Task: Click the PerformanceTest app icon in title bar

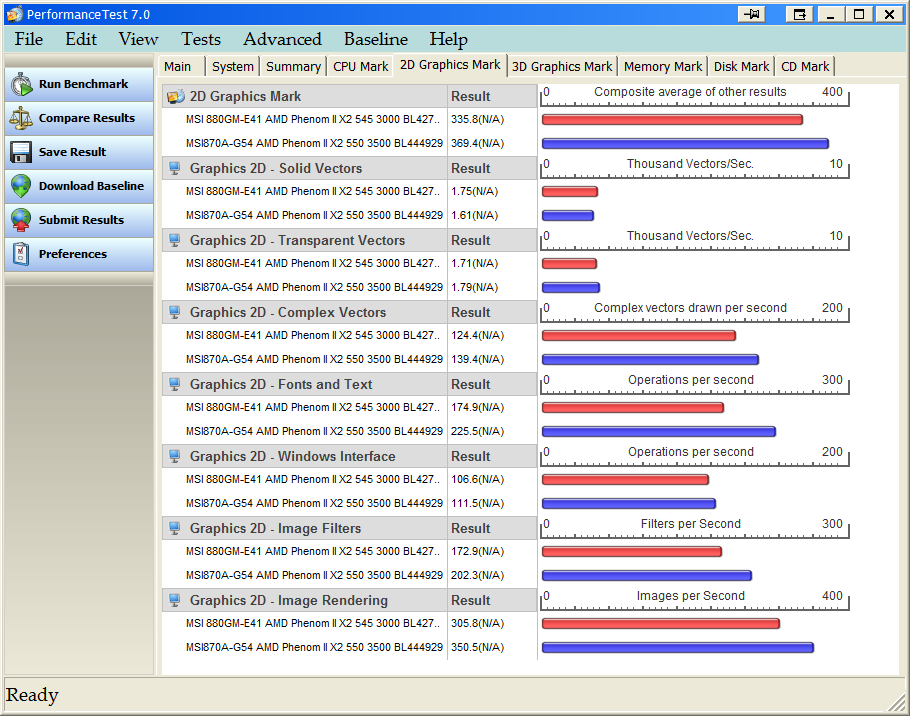Action: click(x=15, y=14)
